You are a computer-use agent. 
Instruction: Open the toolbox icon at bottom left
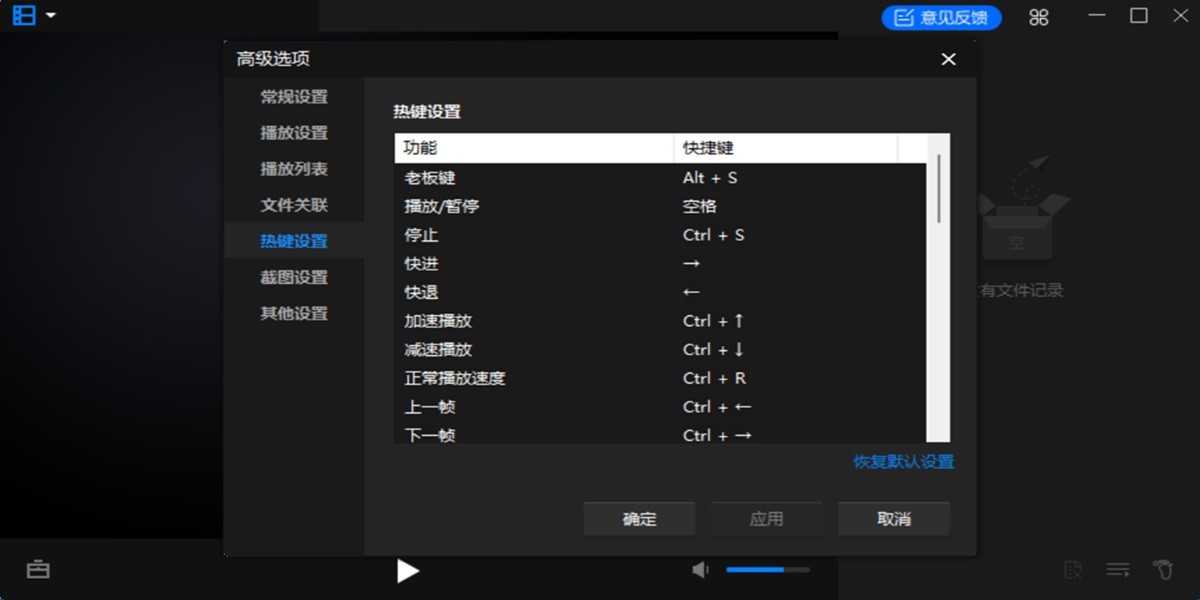coord(38,569)
